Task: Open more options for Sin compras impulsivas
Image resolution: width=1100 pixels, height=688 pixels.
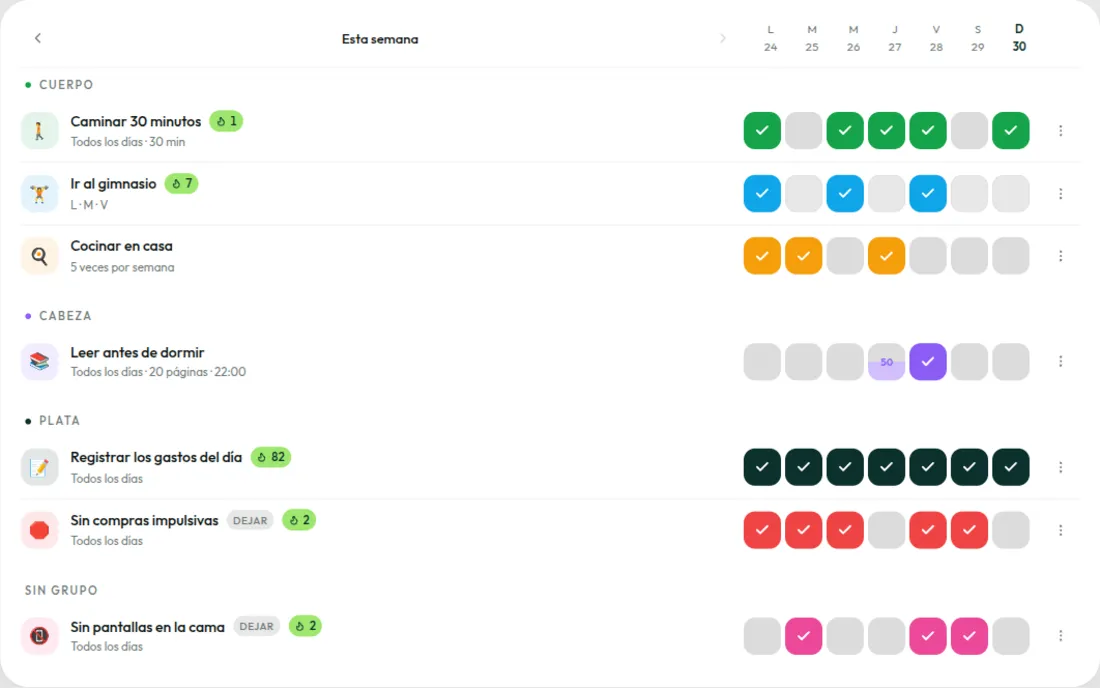Action: 1061,530
